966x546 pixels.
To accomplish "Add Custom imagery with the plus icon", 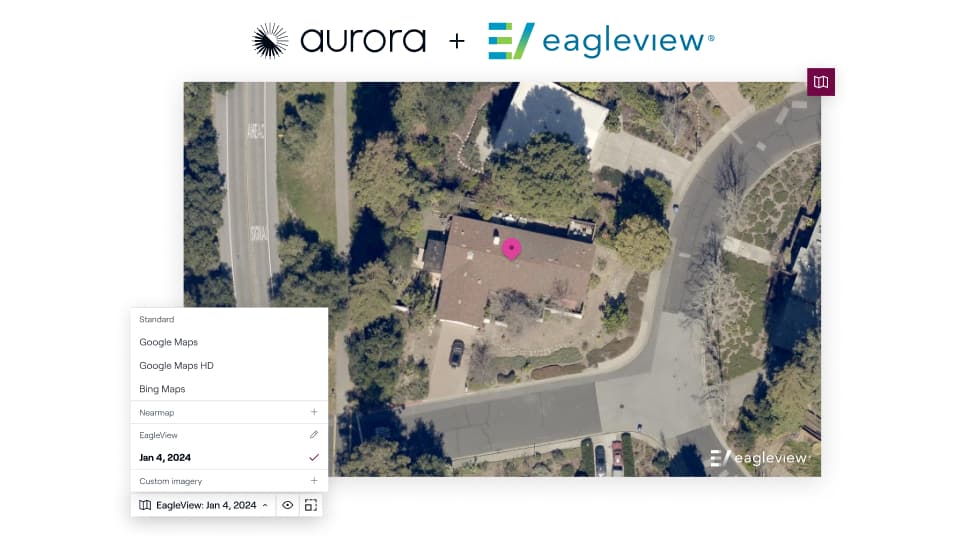I will click(x=314, y=481).
